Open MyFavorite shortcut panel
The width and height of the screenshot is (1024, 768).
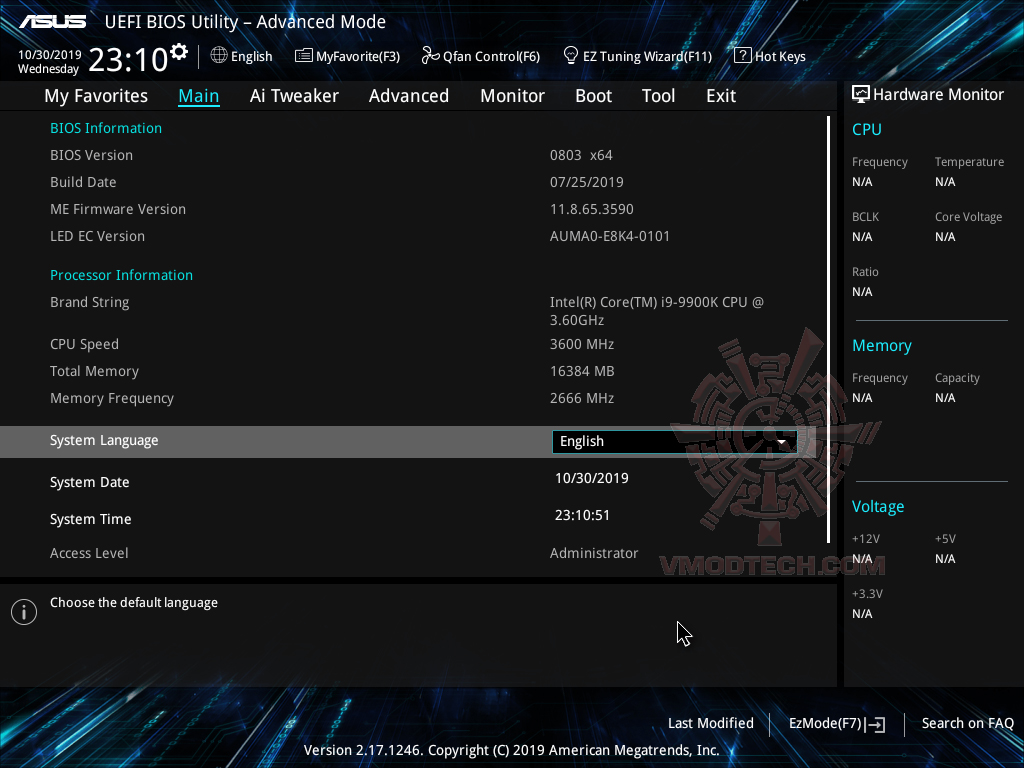347,56
